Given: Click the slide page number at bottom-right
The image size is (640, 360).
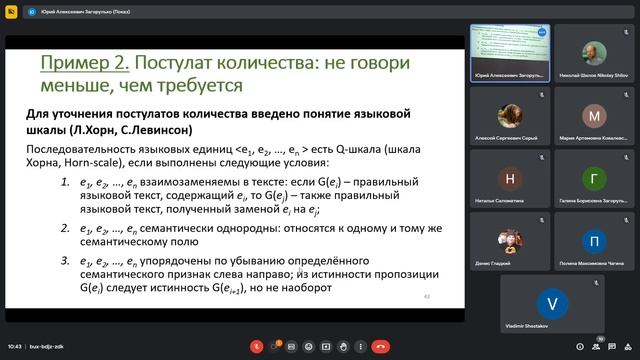Looking at the screenshot, I should [x=427, y=297].
